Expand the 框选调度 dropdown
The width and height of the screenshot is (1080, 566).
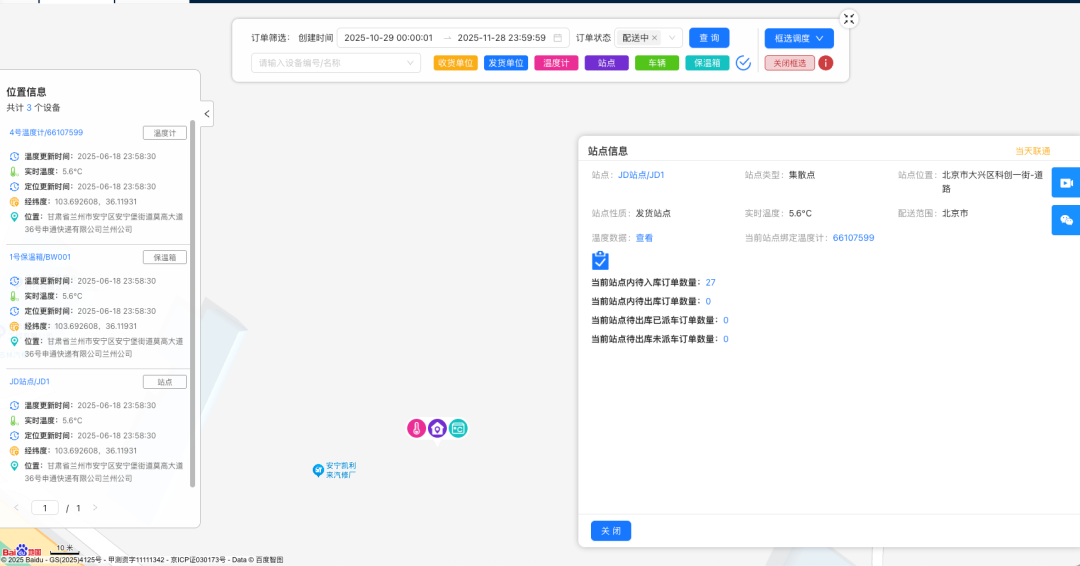(799, 38)
